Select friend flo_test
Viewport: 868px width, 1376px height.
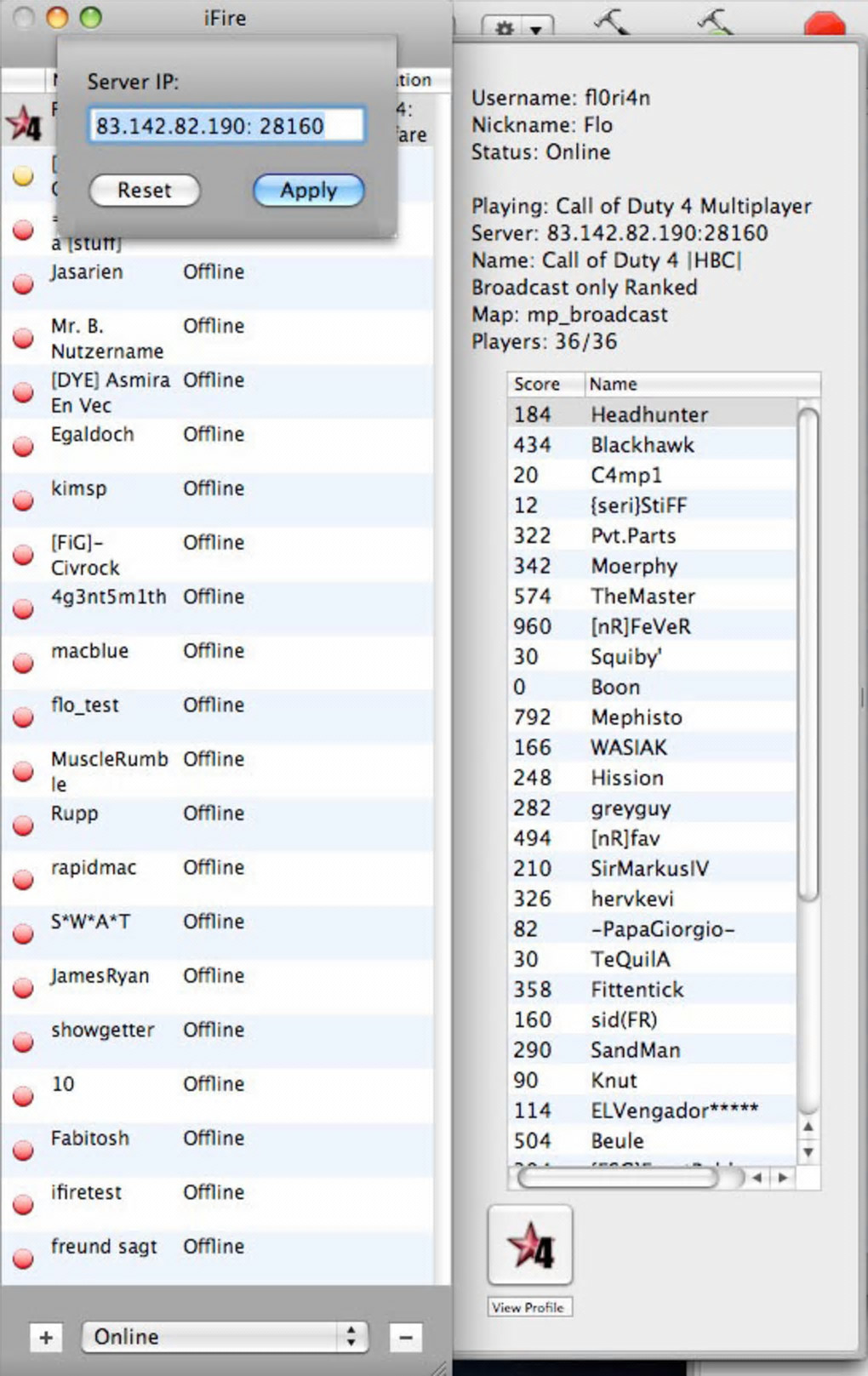[217, 717]
